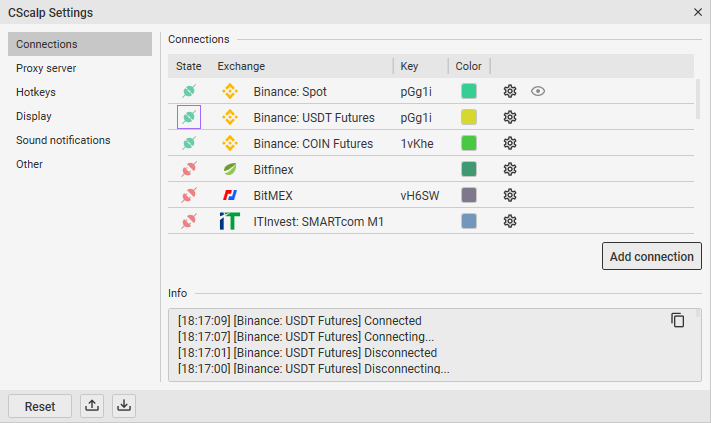Click the Binance logo beside USDT Futures

(x=230, y=117)
